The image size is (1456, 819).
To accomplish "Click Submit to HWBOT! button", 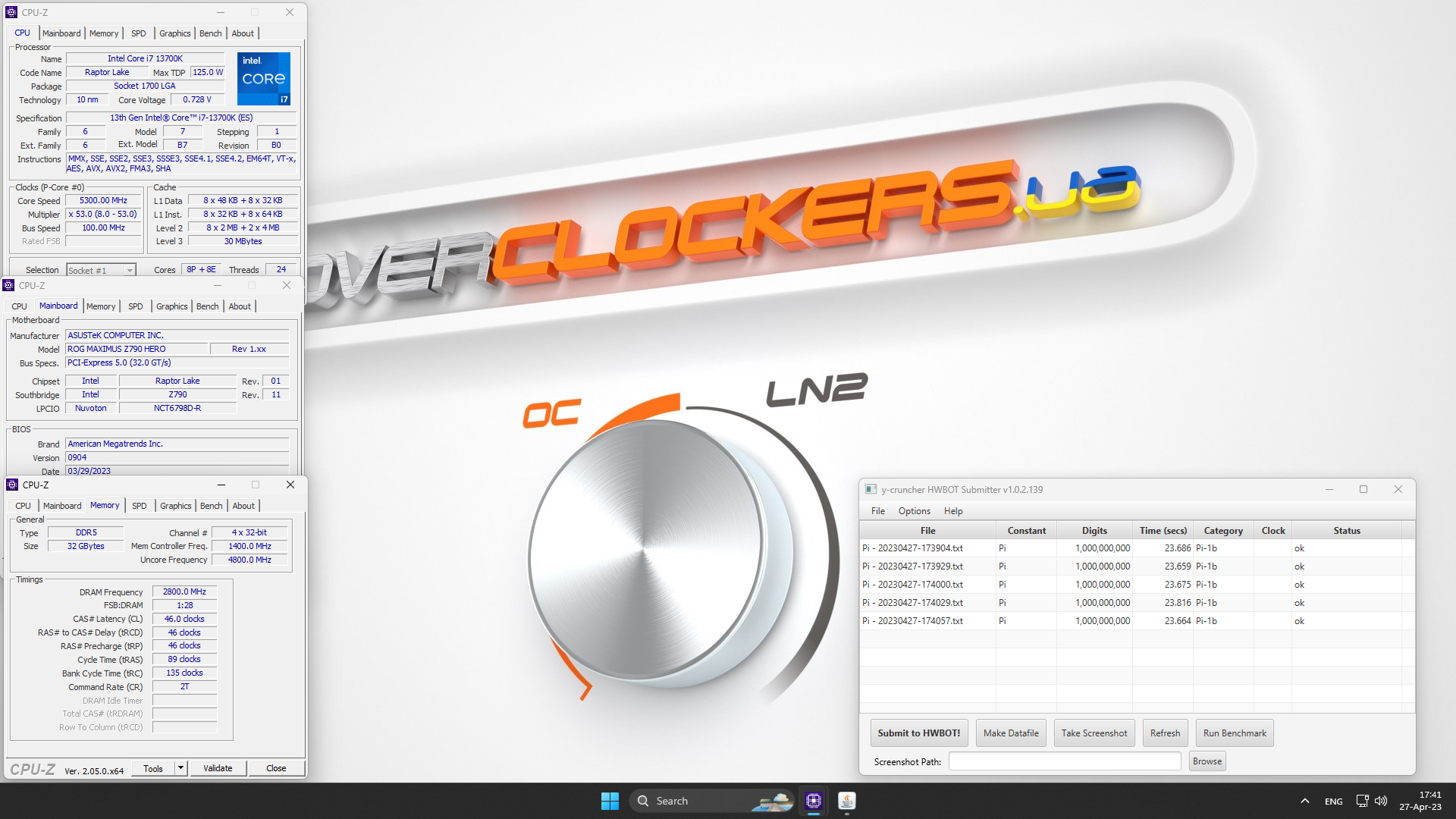I will tap(918, 733).
